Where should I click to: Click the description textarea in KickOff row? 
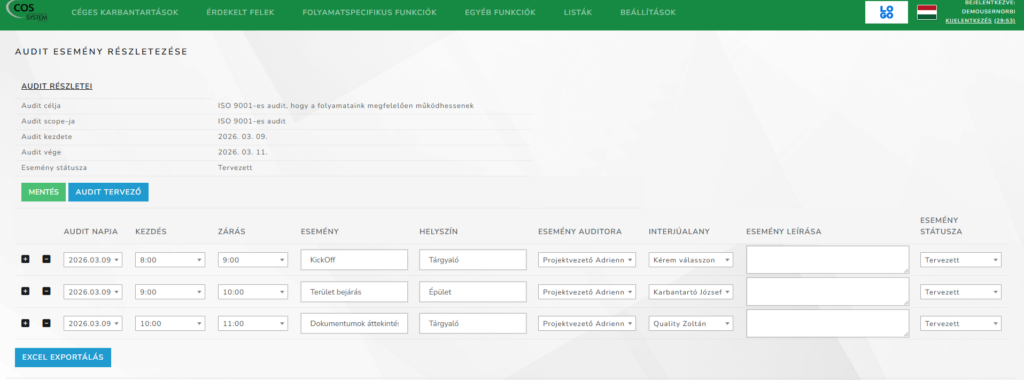pyautogui.click(x=827, y=259)
